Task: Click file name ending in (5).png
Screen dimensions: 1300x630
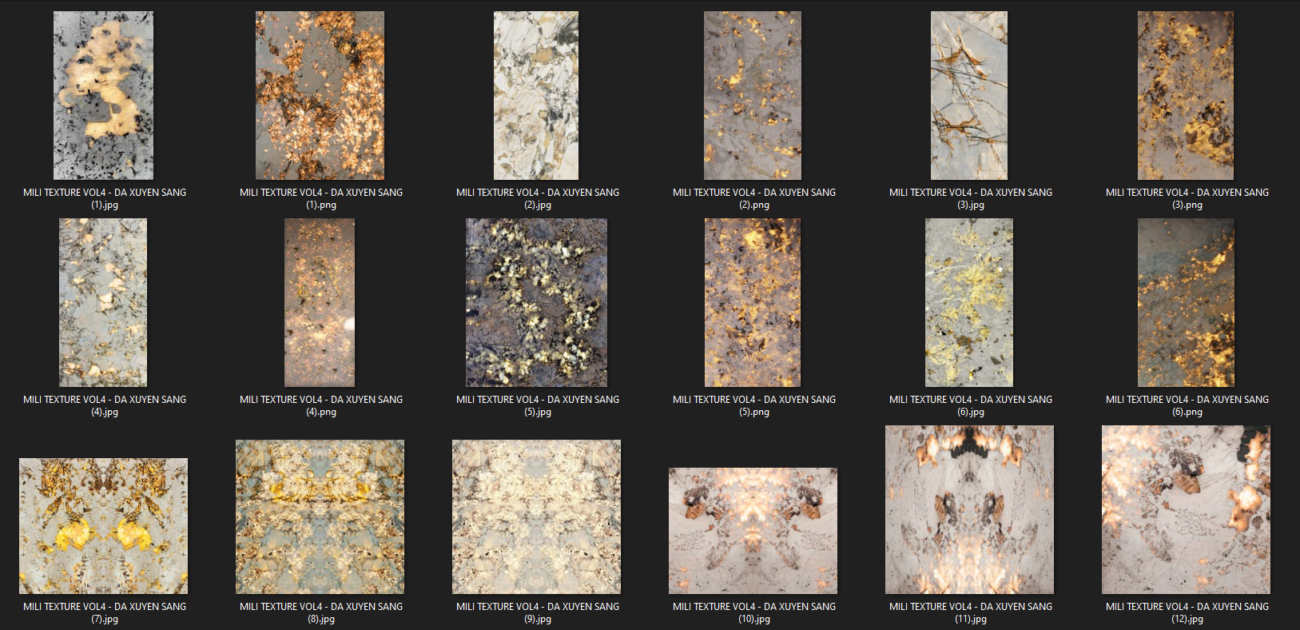Action: (x=754, y=405)
